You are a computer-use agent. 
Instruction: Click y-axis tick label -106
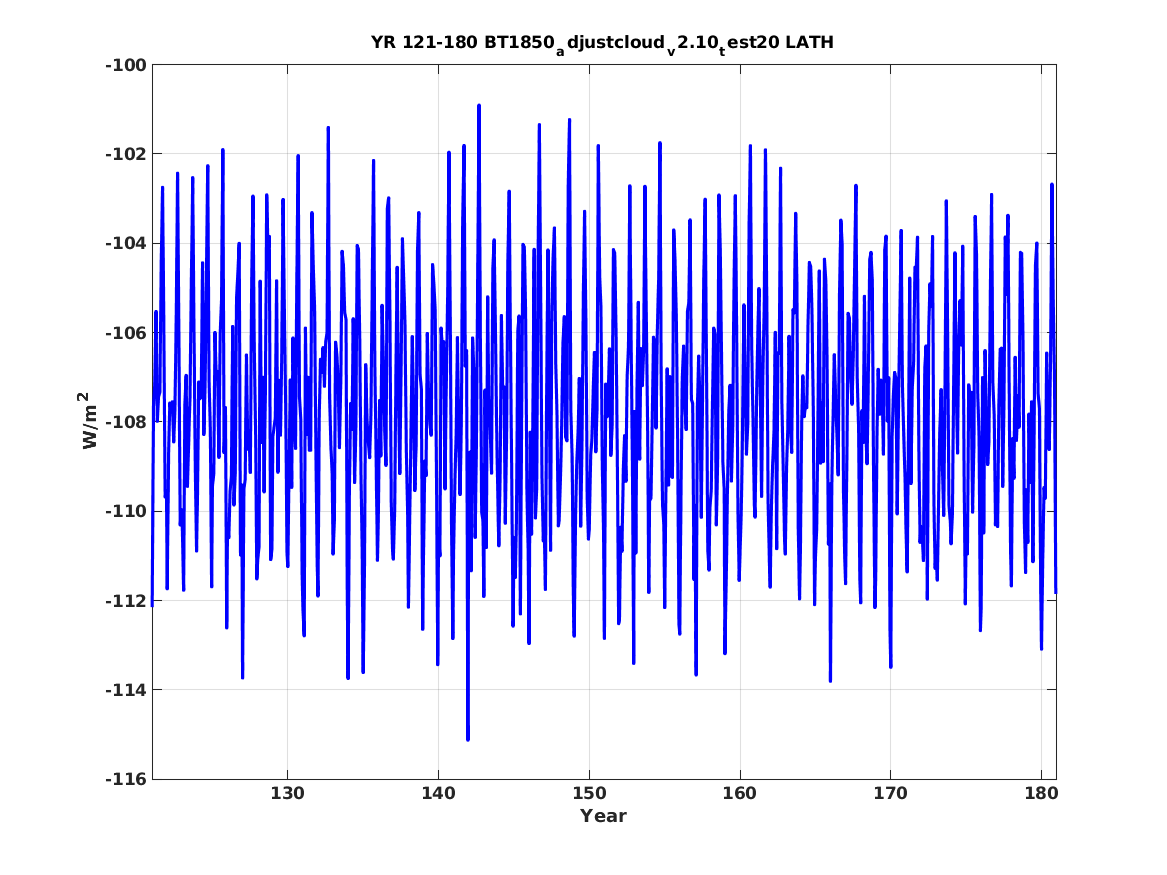(126, 333)
